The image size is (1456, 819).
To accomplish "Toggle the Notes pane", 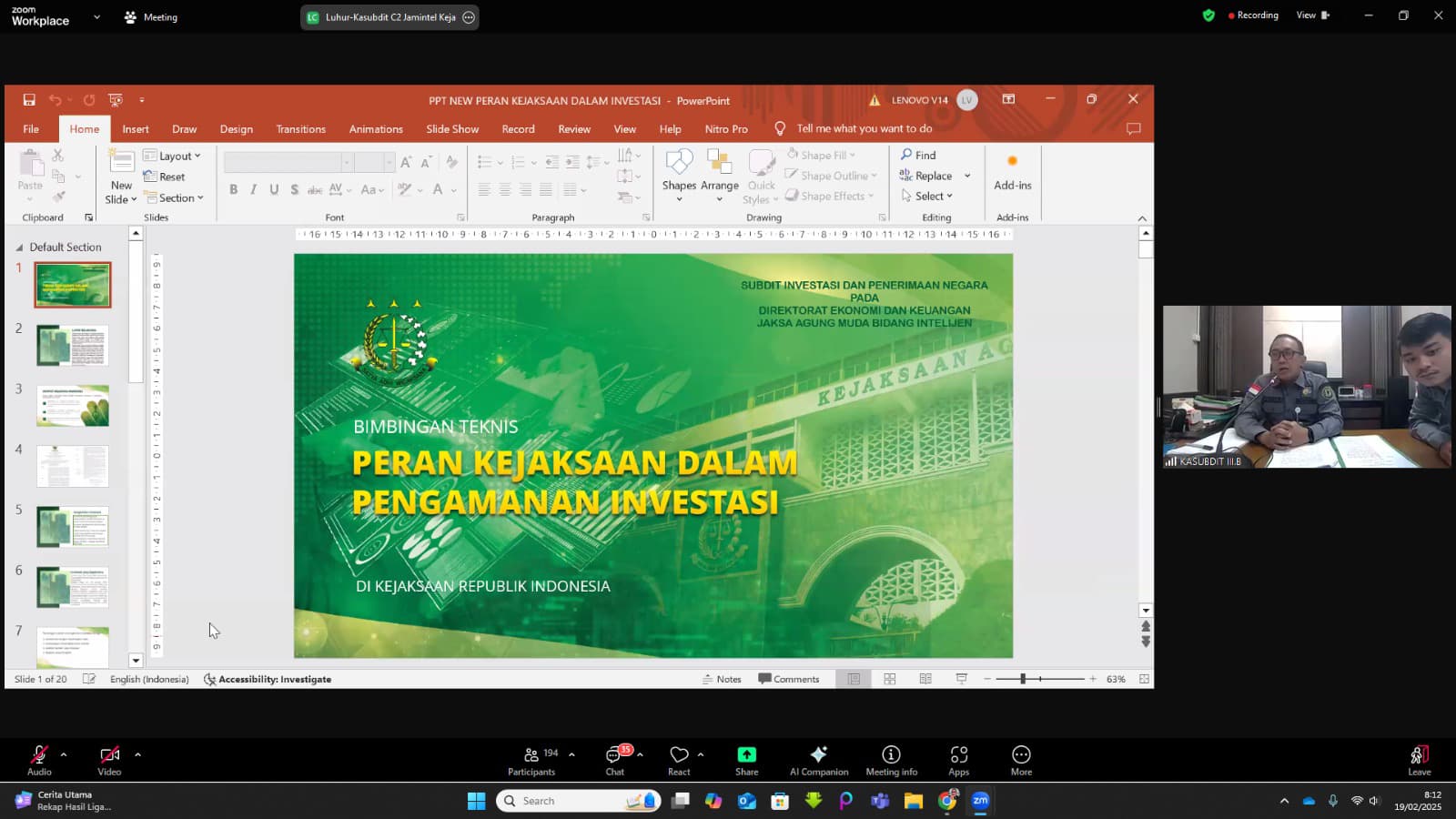I will click(x=722, y=679).
